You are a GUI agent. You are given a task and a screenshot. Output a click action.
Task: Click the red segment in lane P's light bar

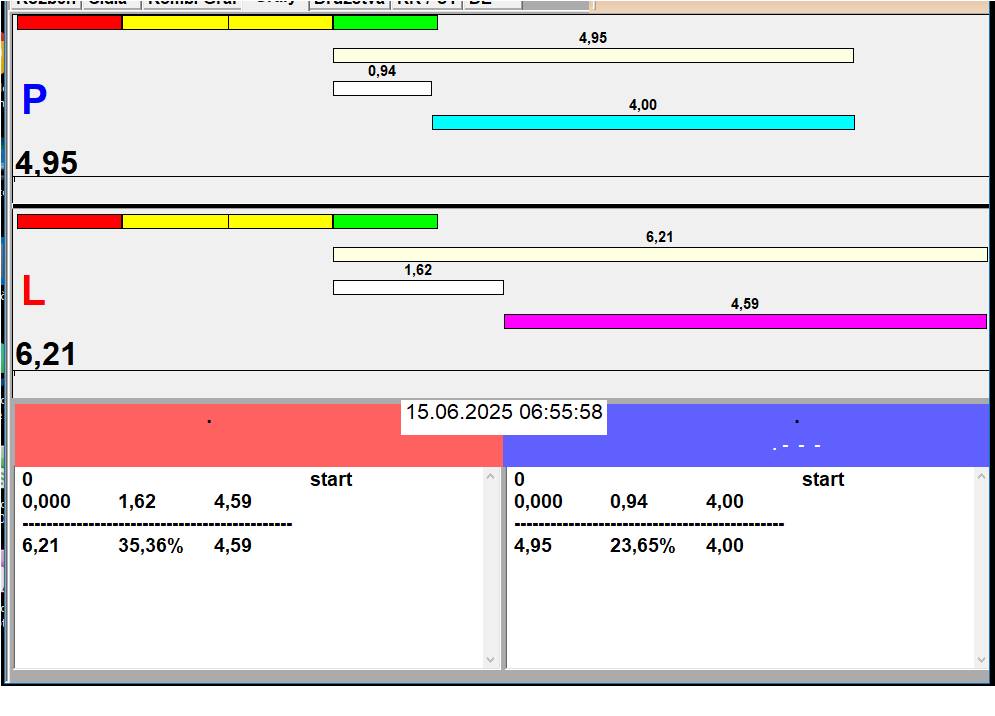[x=69, y=23]
